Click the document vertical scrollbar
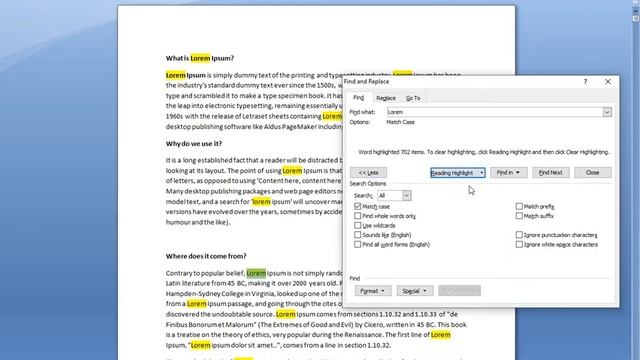 point(636,180)
